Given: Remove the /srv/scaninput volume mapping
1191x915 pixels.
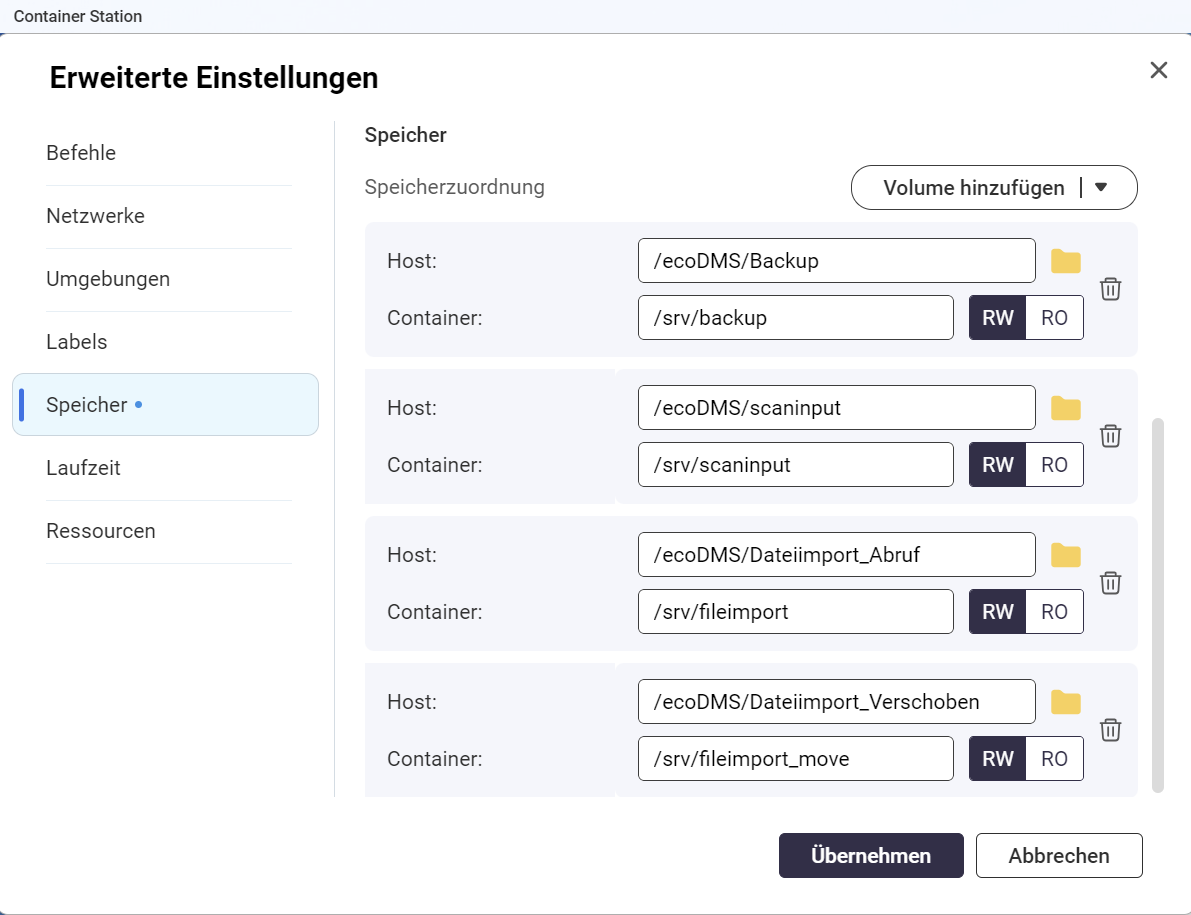Looking at the screenshot, I should (x=1110, y=436).
